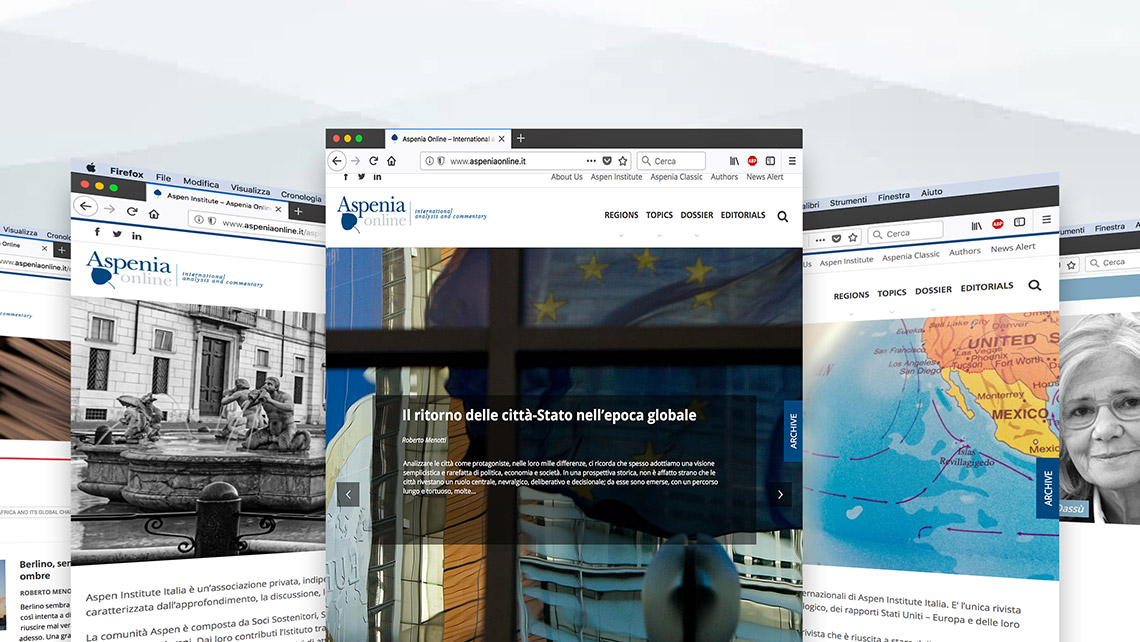Show previous slide on center page carousel

coord(348,494)
